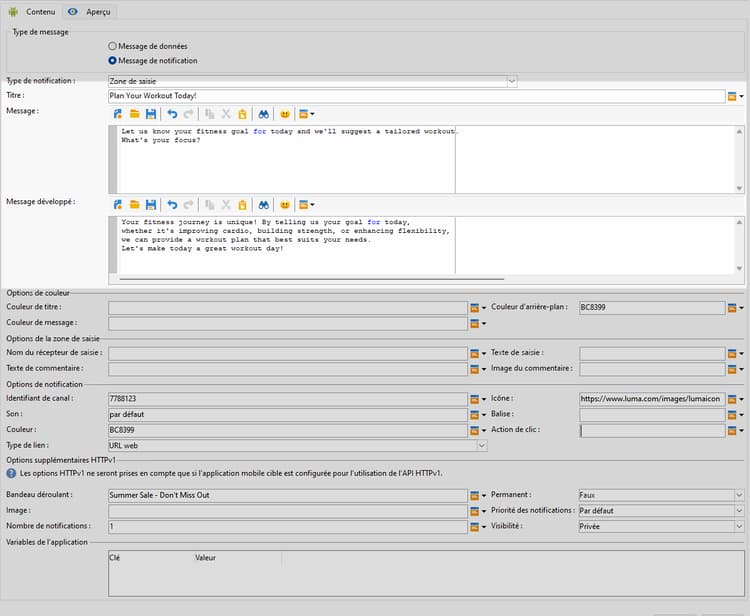Image resolution: width=750 pixels, height=616 pixels.
Task: Open the Visibilité dropdown
Action: [x=738, y=526]
